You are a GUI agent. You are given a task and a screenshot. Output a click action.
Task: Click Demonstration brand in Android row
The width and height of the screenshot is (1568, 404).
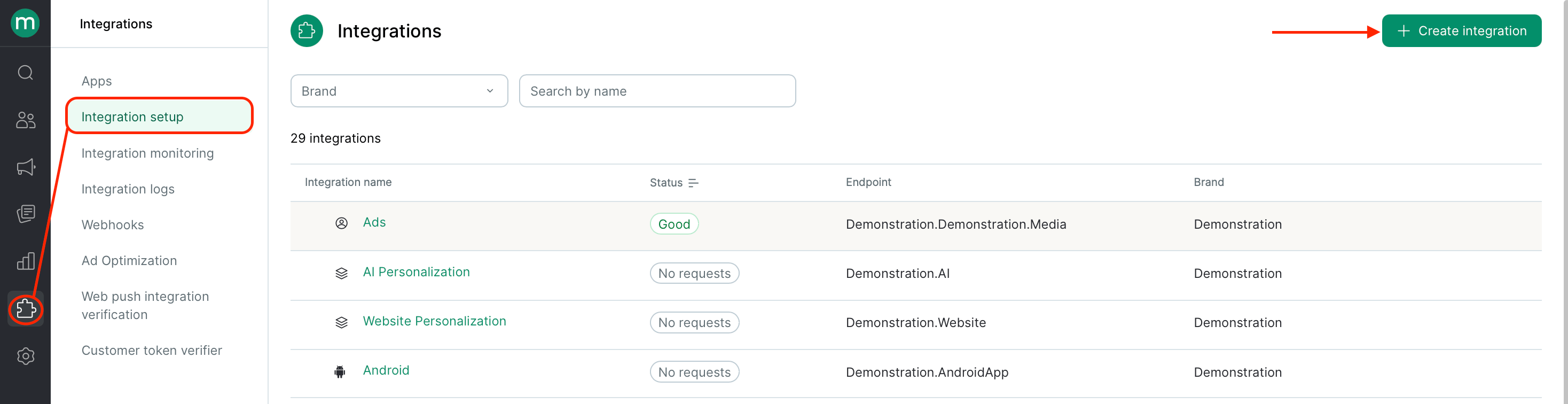(x=1237, y=372)
